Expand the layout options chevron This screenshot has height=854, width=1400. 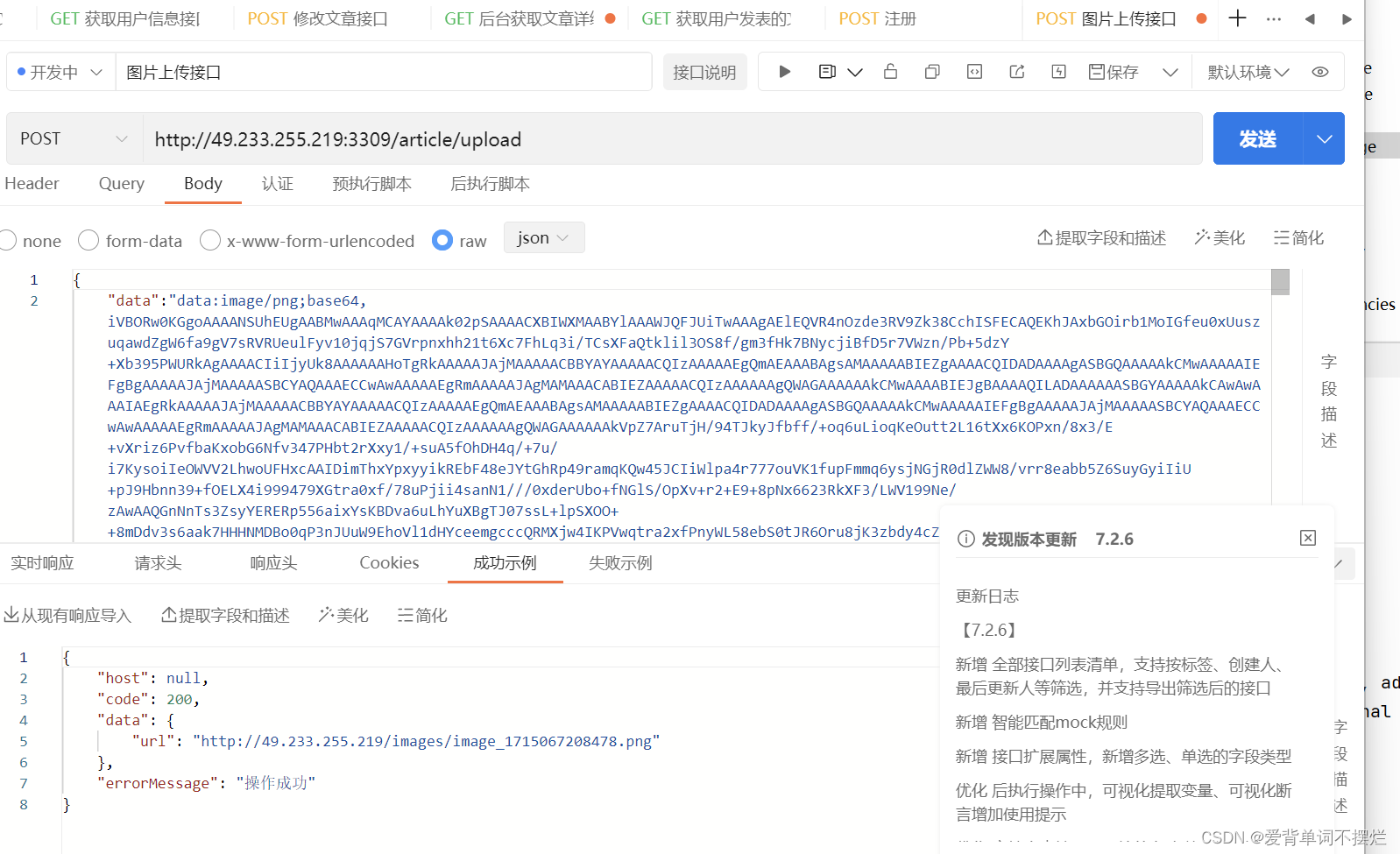pyautogui.click(x=855, y=72)
